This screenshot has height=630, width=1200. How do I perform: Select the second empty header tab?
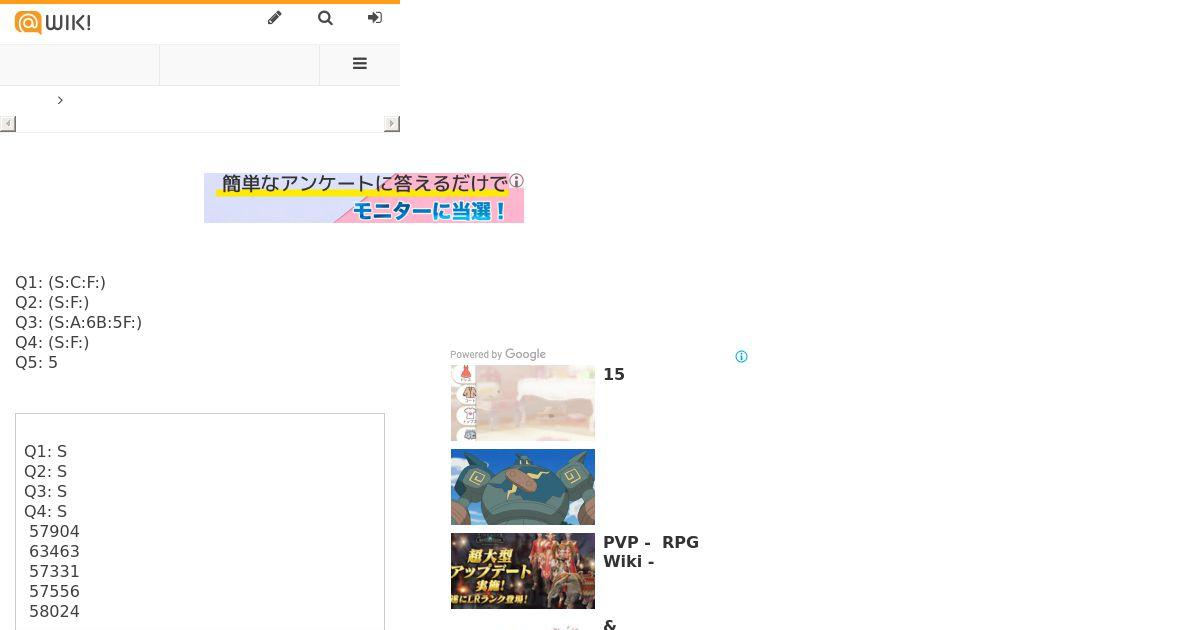coord(240,65)
